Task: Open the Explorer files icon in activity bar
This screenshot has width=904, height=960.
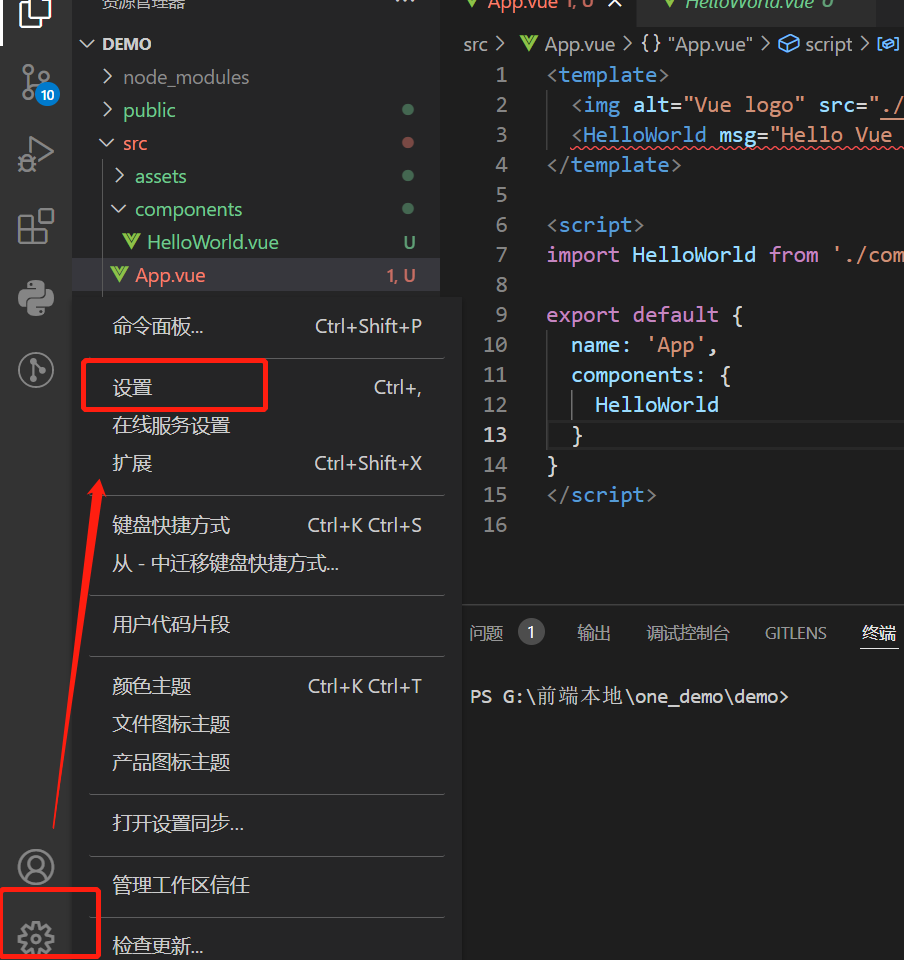Action: [35, 13]
